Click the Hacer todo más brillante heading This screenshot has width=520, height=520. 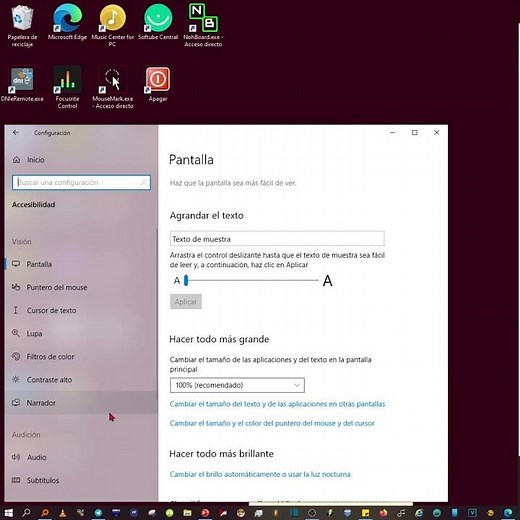click(x=221, y=454)
